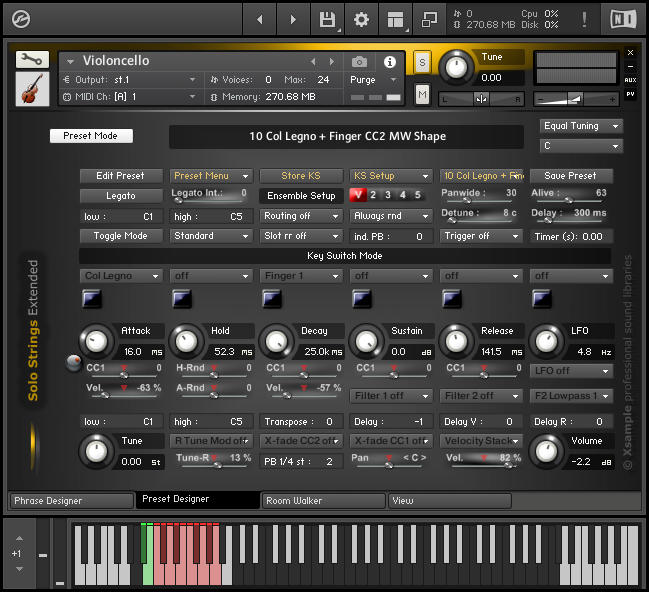Select ensemble voice 5

[x=418, y=195]
